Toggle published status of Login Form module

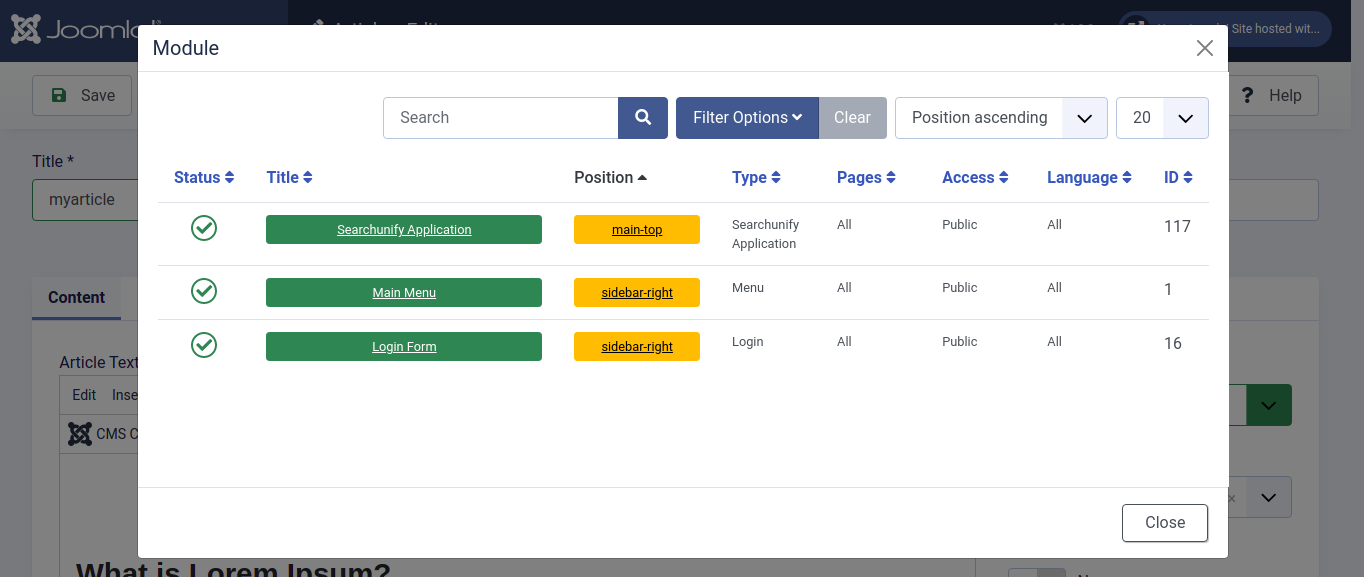tap(204, 345)
